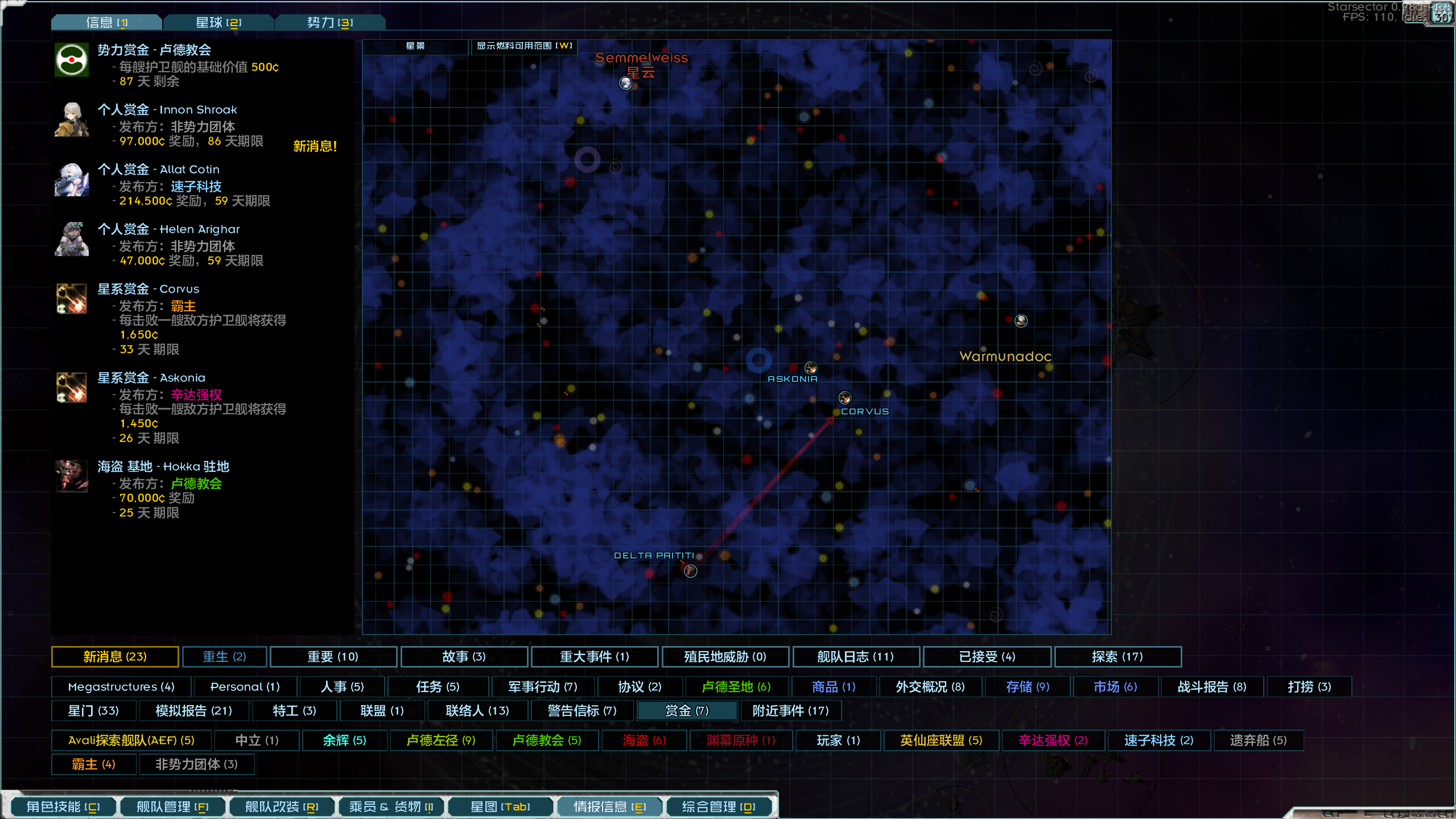Toggle the 探索 (17) filter
1456x819 pixels.
[x=1117, y=657]
